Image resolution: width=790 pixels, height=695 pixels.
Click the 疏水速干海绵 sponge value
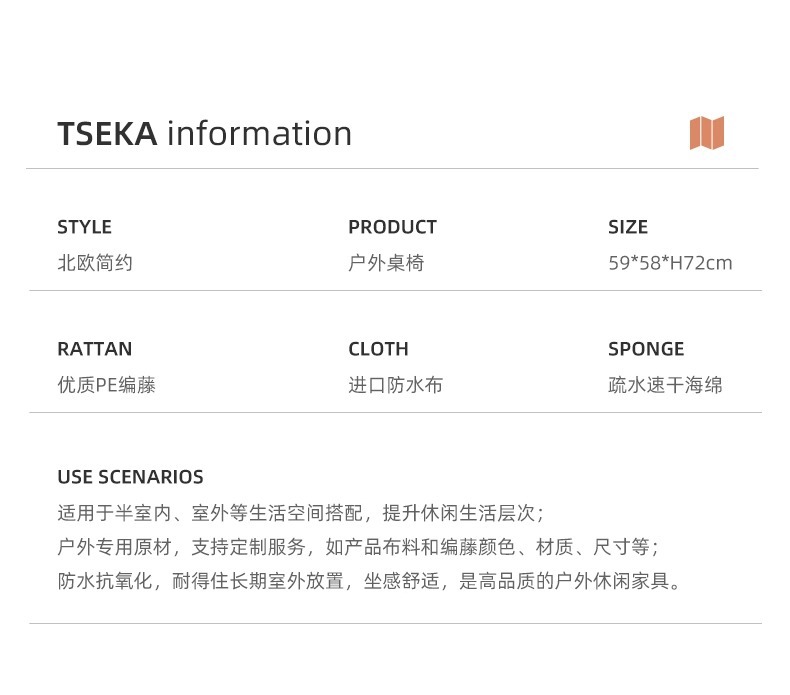point(665,385)
